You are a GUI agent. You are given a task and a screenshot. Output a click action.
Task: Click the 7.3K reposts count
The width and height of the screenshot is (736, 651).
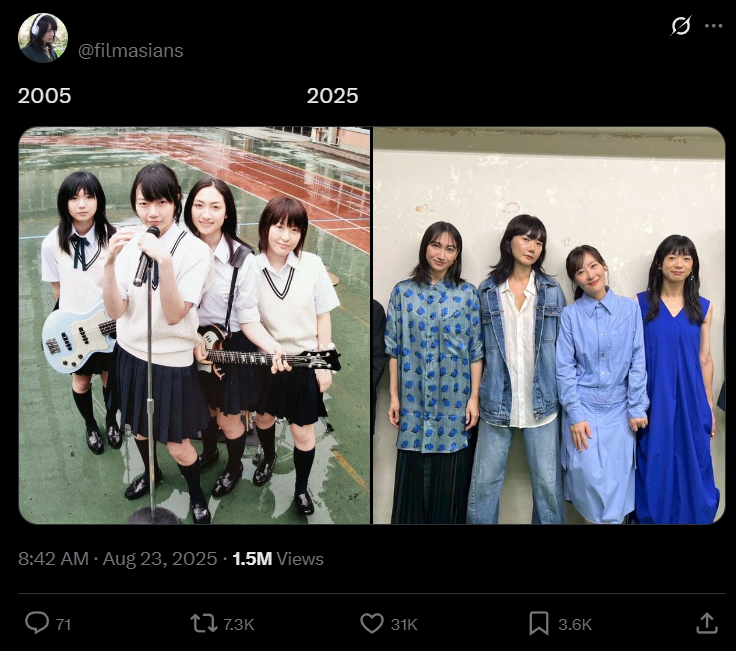pos(238,625)
